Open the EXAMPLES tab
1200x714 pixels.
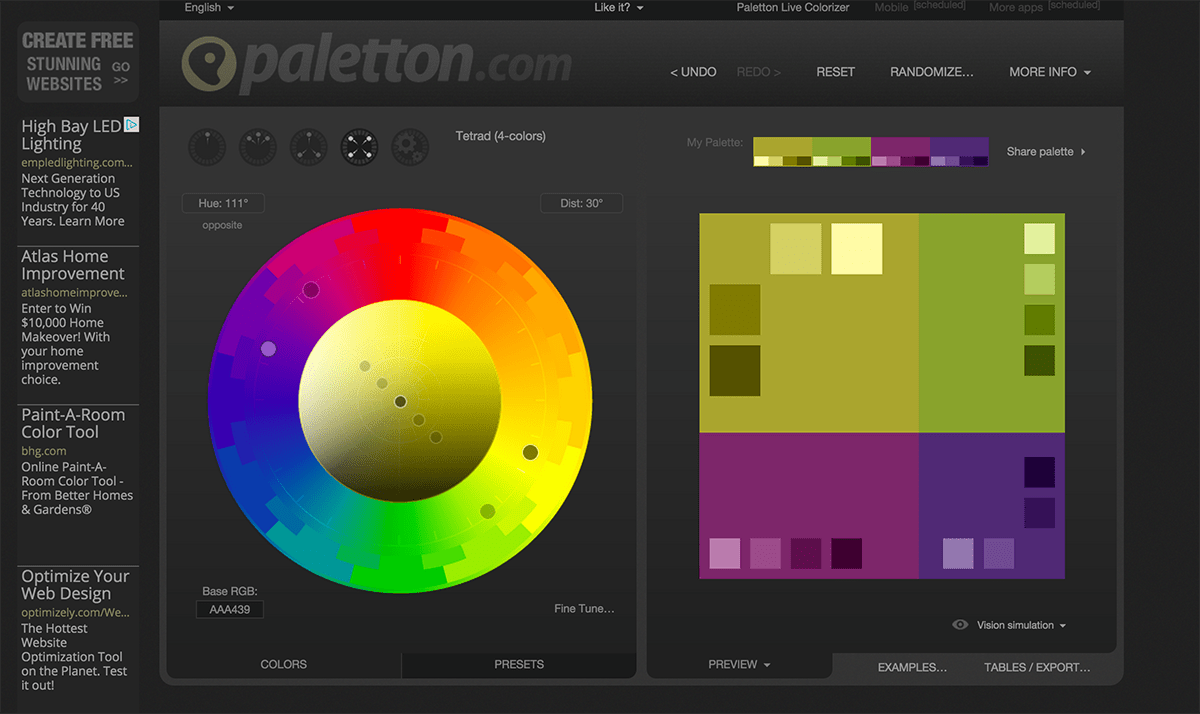point(911,667)
